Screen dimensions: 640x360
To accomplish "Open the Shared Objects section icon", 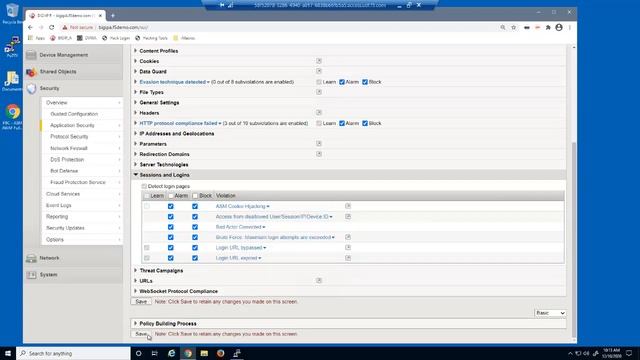I will pyautogui.click(x=31, y=72).
